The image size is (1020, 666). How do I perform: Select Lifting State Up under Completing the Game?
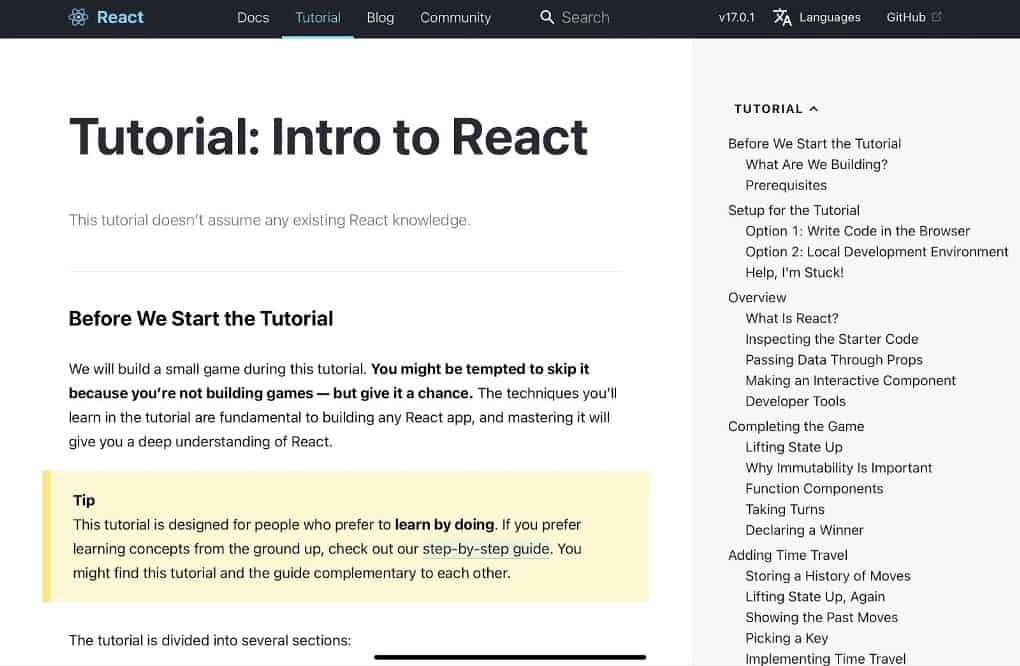click(794, 447)
